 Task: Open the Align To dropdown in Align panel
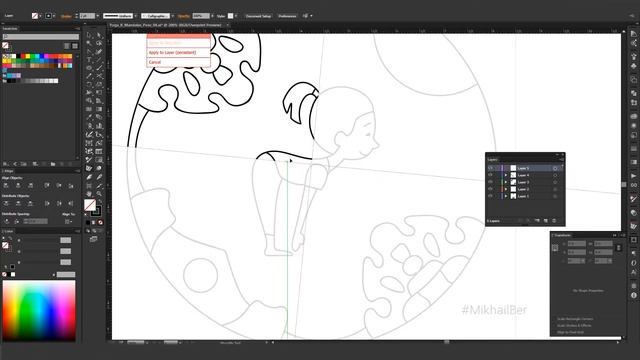[69, 221]
